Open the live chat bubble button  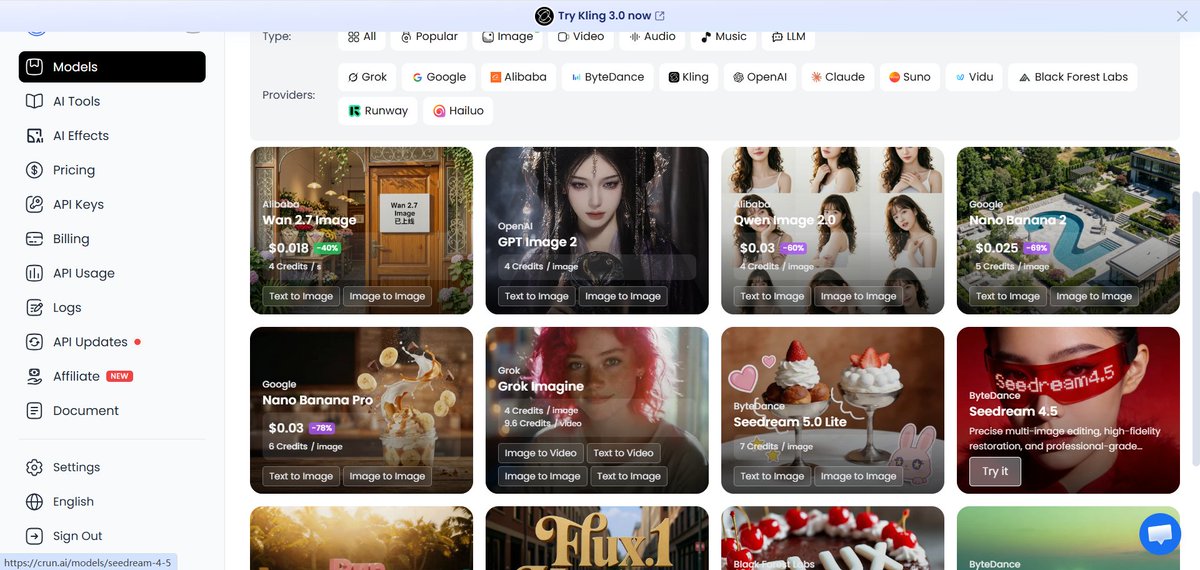point(1160,534)
